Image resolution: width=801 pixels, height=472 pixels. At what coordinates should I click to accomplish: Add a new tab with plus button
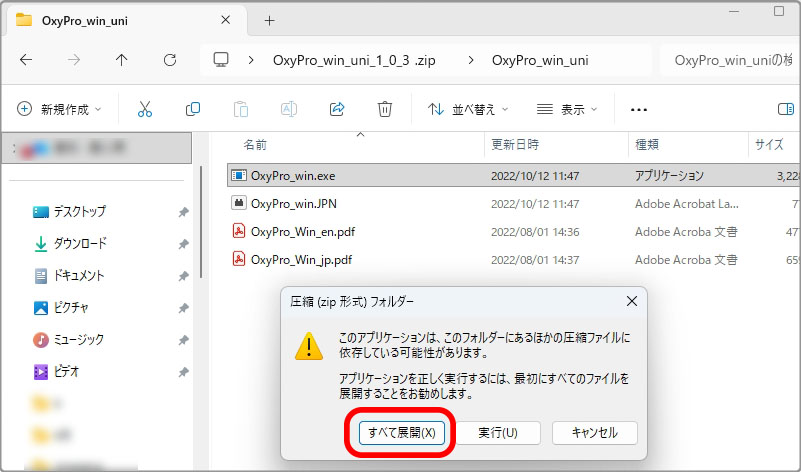269,20
